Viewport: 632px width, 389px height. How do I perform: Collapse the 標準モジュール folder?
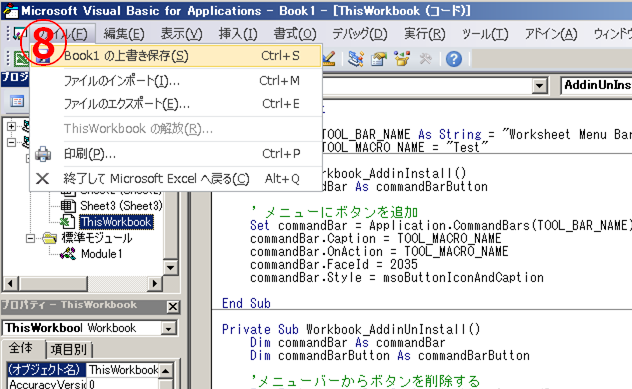[x=30, y=239]
